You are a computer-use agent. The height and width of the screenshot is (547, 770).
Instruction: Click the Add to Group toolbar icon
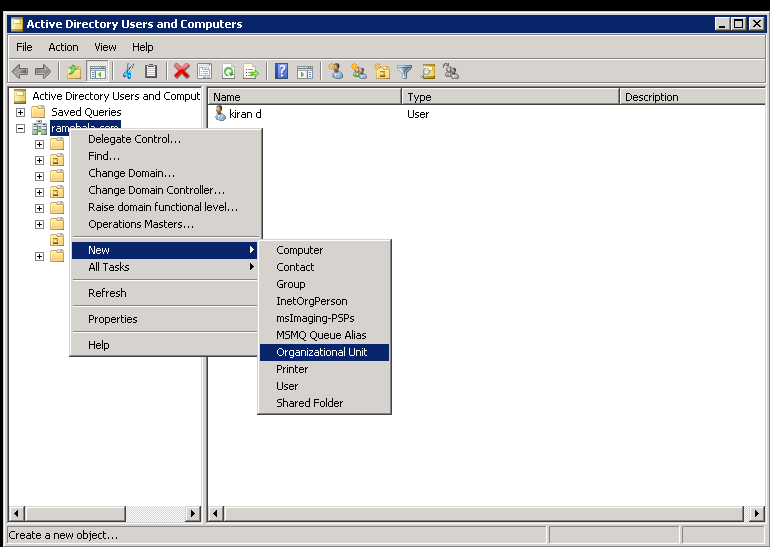pyautogui.click(x=451, y=72)
